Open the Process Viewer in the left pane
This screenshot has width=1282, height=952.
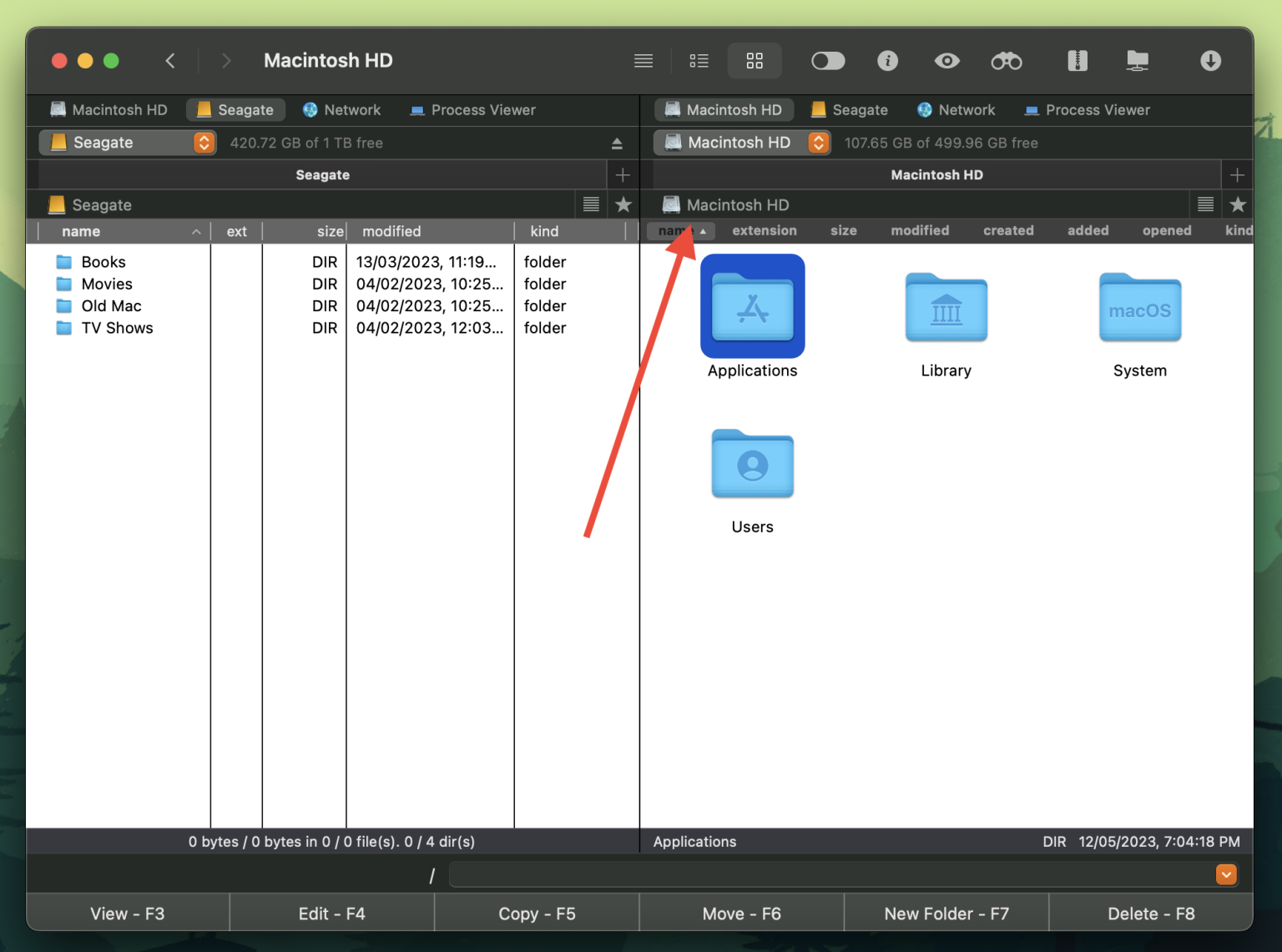pos(472,109)
